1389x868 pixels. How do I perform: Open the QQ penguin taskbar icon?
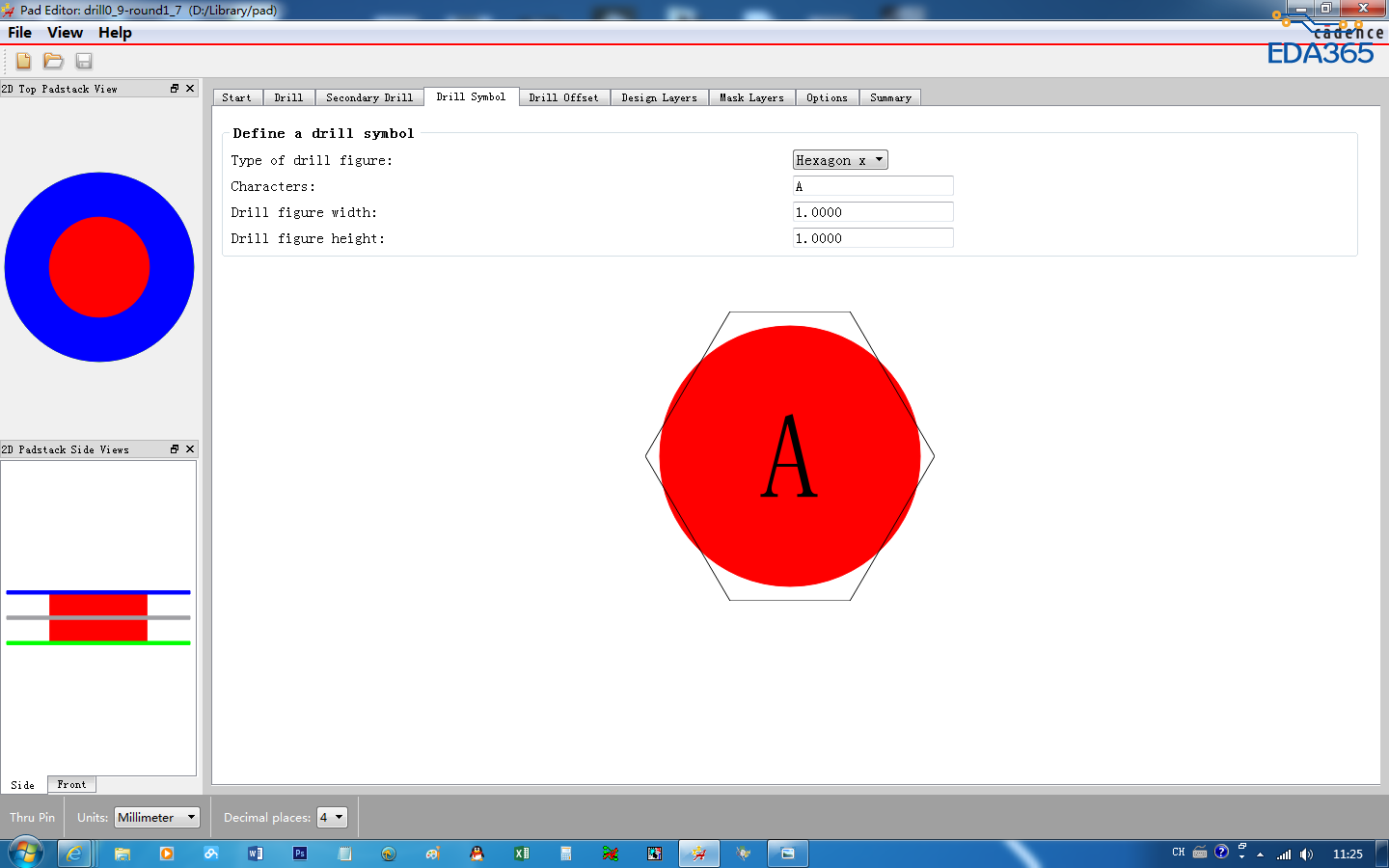[x=477, y=854]
